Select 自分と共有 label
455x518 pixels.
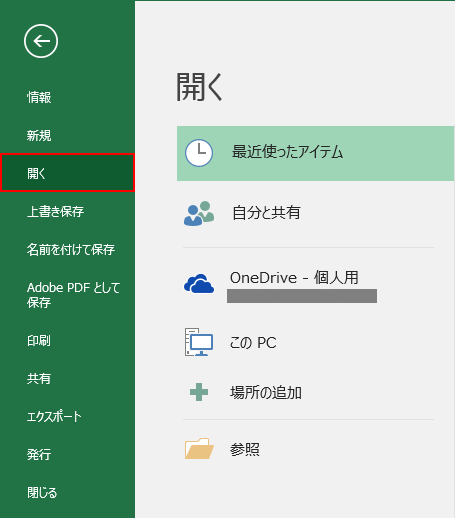pyautogui.click(x=266, y=213)
